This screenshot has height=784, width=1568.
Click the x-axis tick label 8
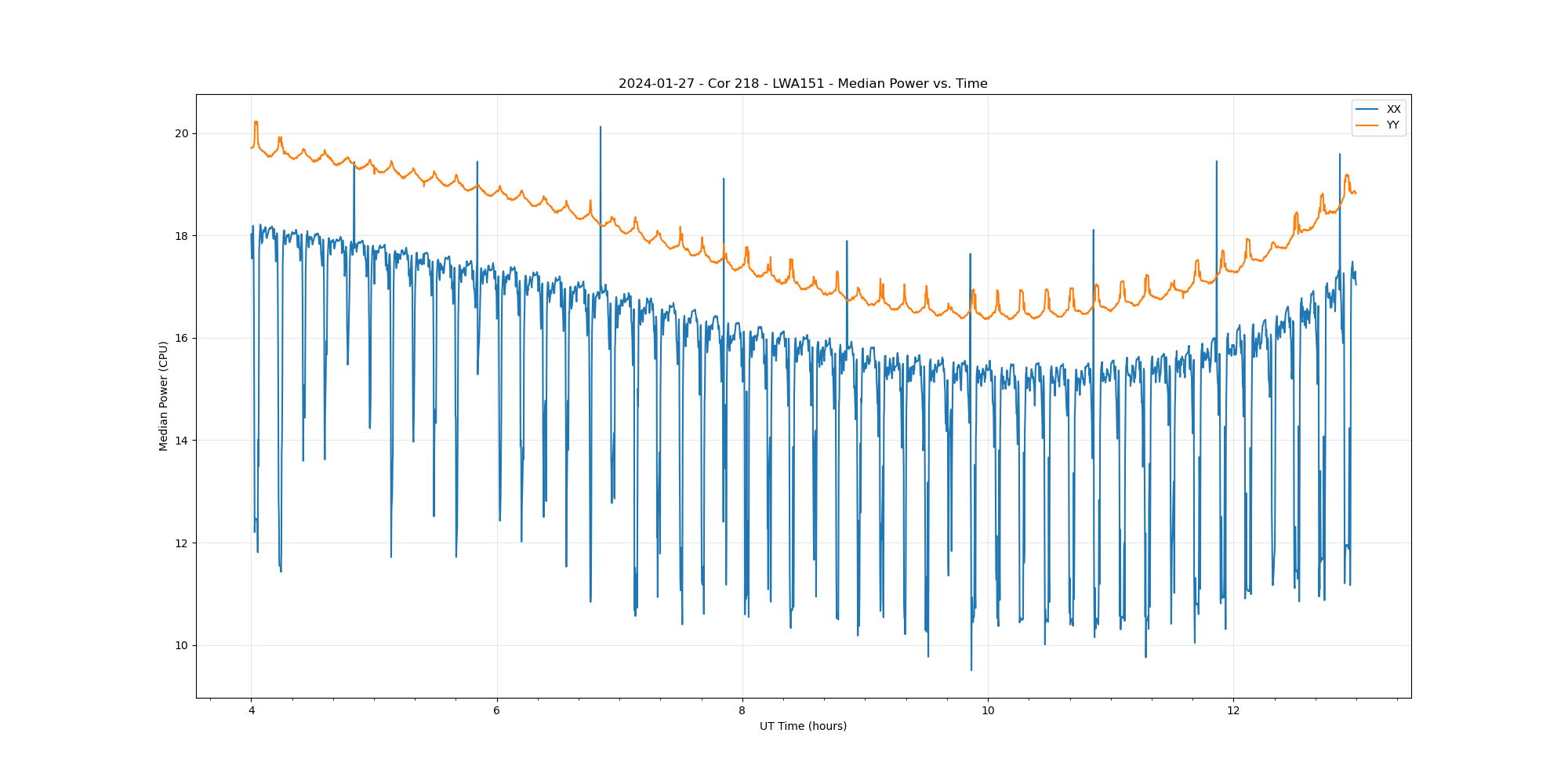coord(742,711)
